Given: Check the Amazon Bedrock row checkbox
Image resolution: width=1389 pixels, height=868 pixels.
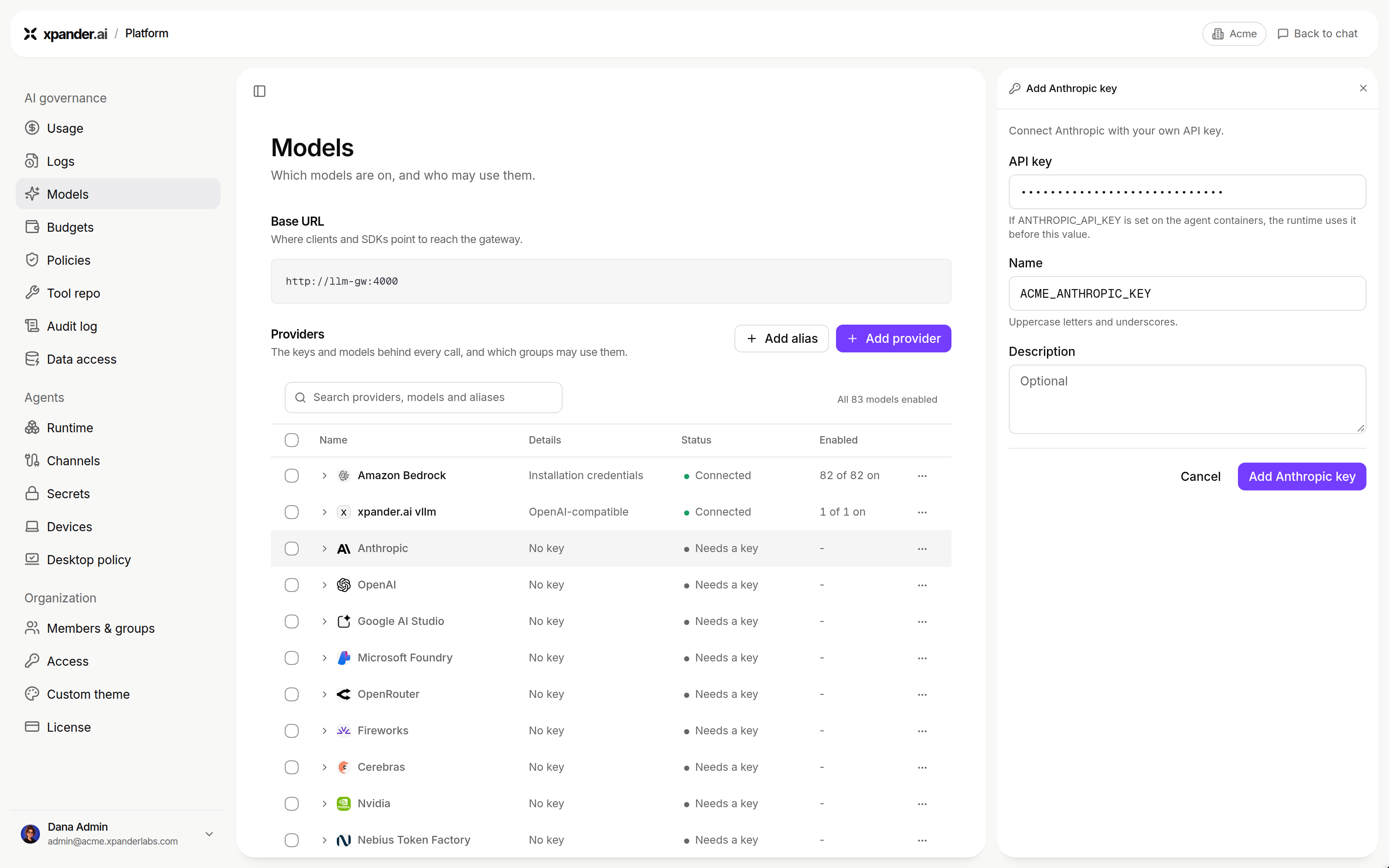Looking at the screenshot, I should 292,476.
